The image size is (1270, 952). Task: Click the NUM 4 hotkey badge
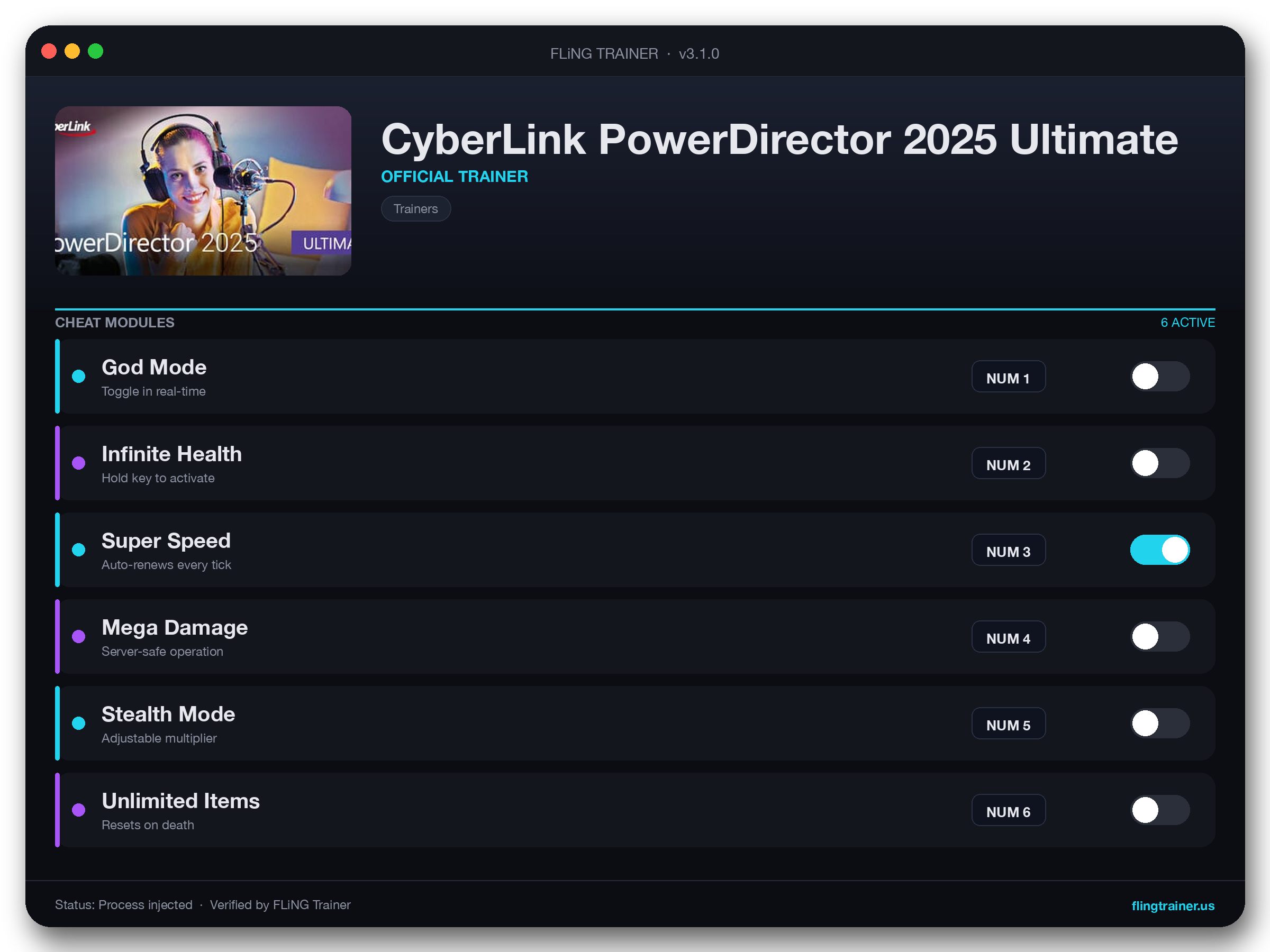(x=1008, y=636)
